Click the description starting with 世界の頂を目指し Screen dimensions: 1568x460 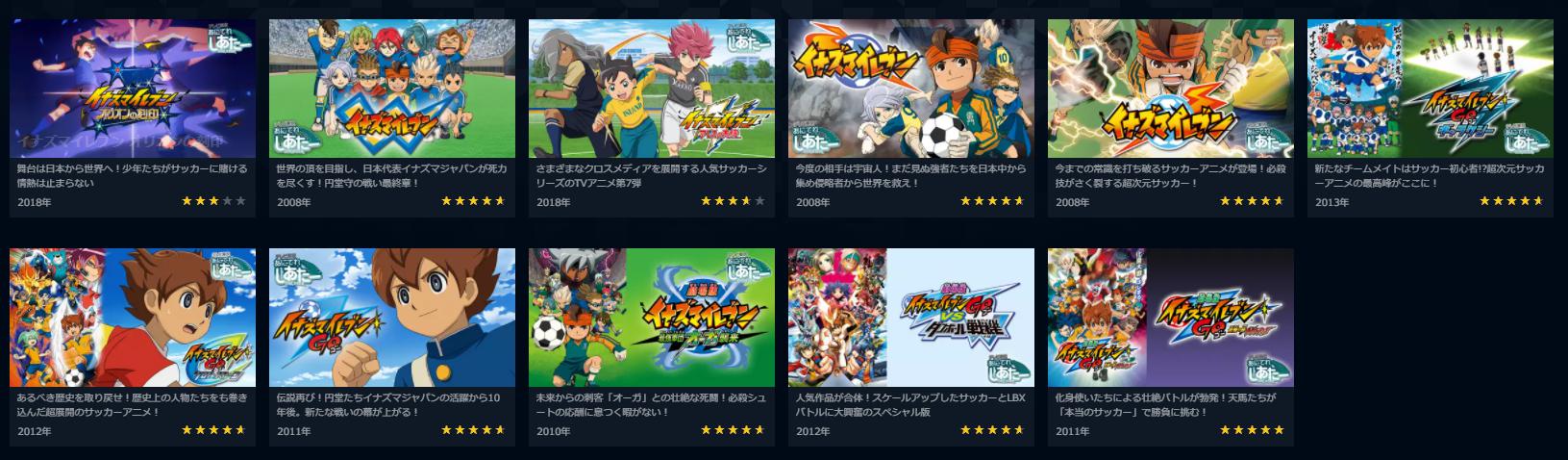point(392,175)
